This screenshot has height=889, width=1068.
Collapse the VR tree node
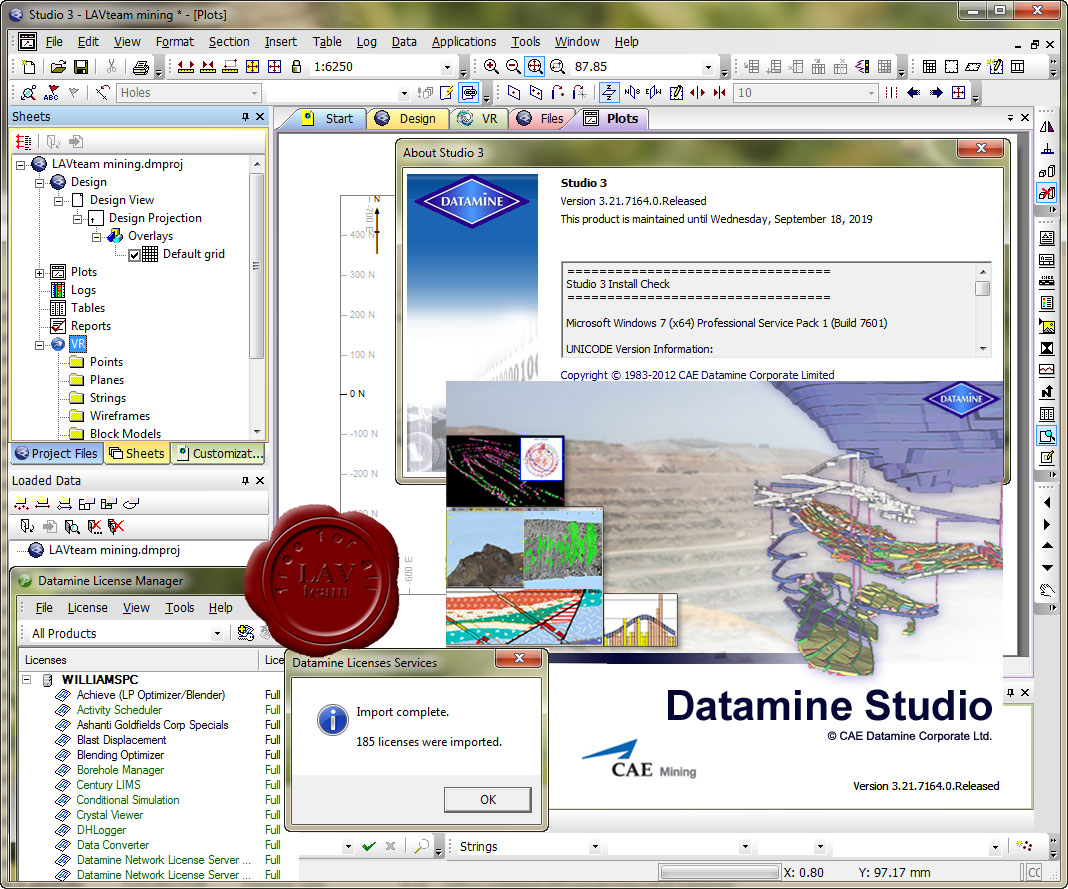40,345
